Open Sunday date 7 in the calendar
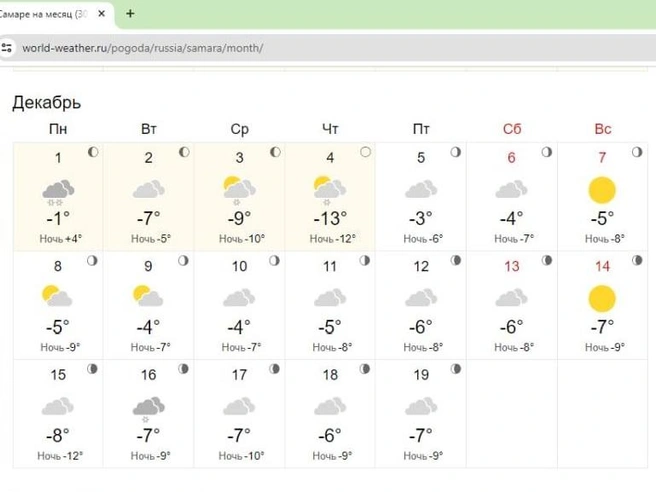656x492 pixels. pos(602,158)
